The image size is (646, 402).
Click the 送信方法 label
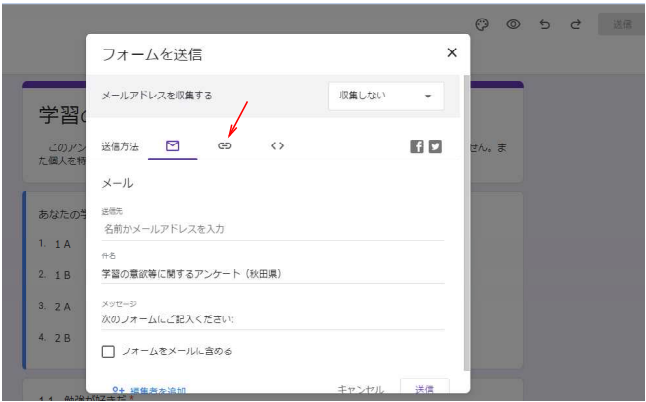[x=120, y=147]
